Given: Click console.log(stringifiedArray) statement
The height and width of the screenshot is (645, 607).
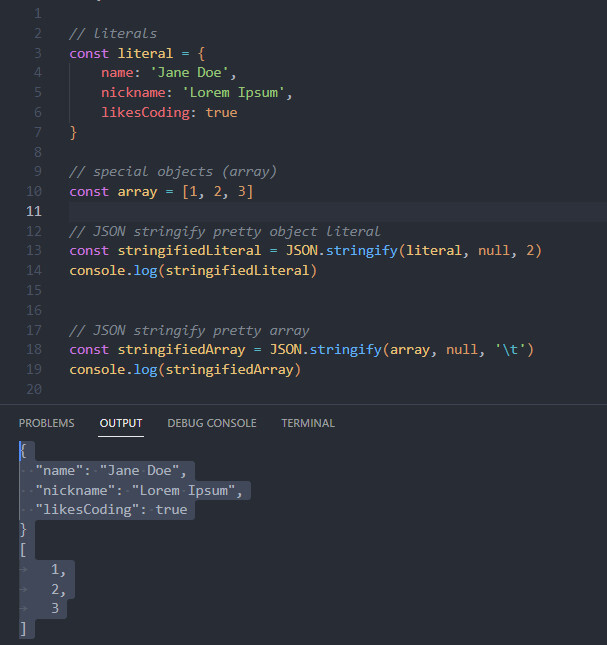Looking at the screenshot, I should point(185,369).
